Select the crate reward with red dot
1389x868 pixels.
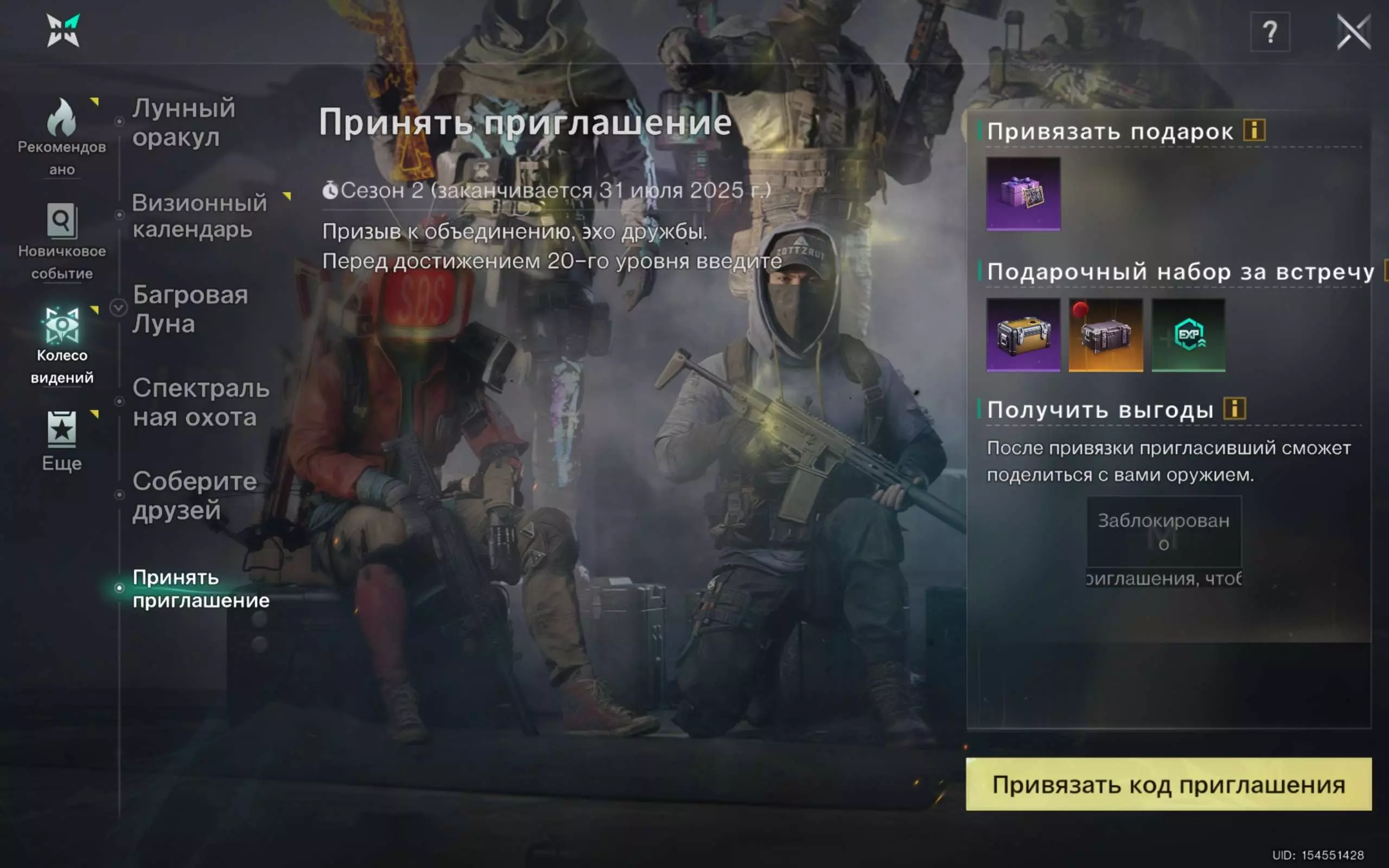point(1105,335)
